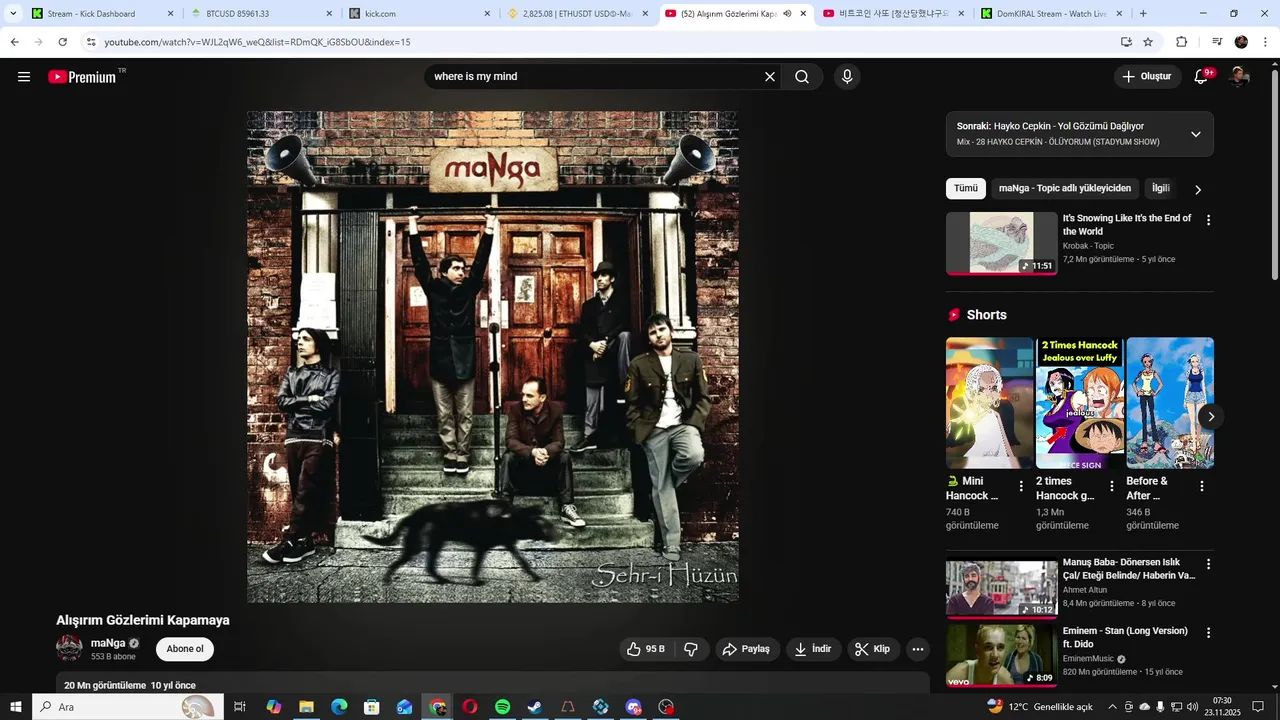This screenshot has width=1280, height=720.
Task: Switch to BTCUSD 85961.33 tab
Action: click(x=262, y=14)
